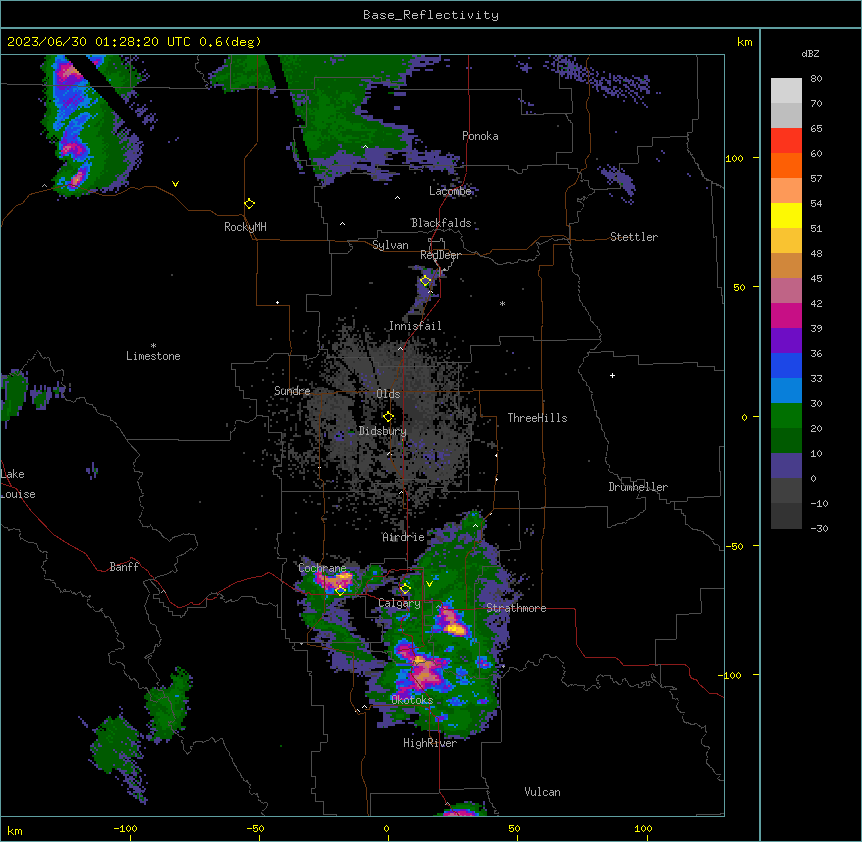Select the Banff label
Viewport: 862px width, 842px height.
click(x=124, y=567)
